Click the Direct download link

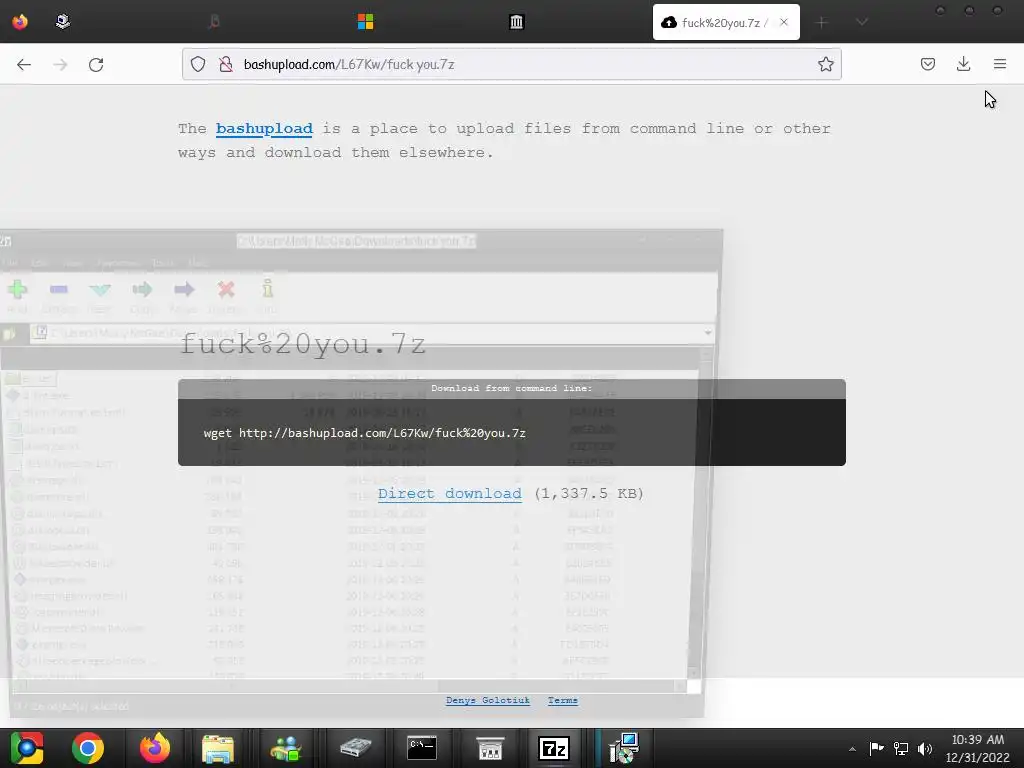coord(449,493)
